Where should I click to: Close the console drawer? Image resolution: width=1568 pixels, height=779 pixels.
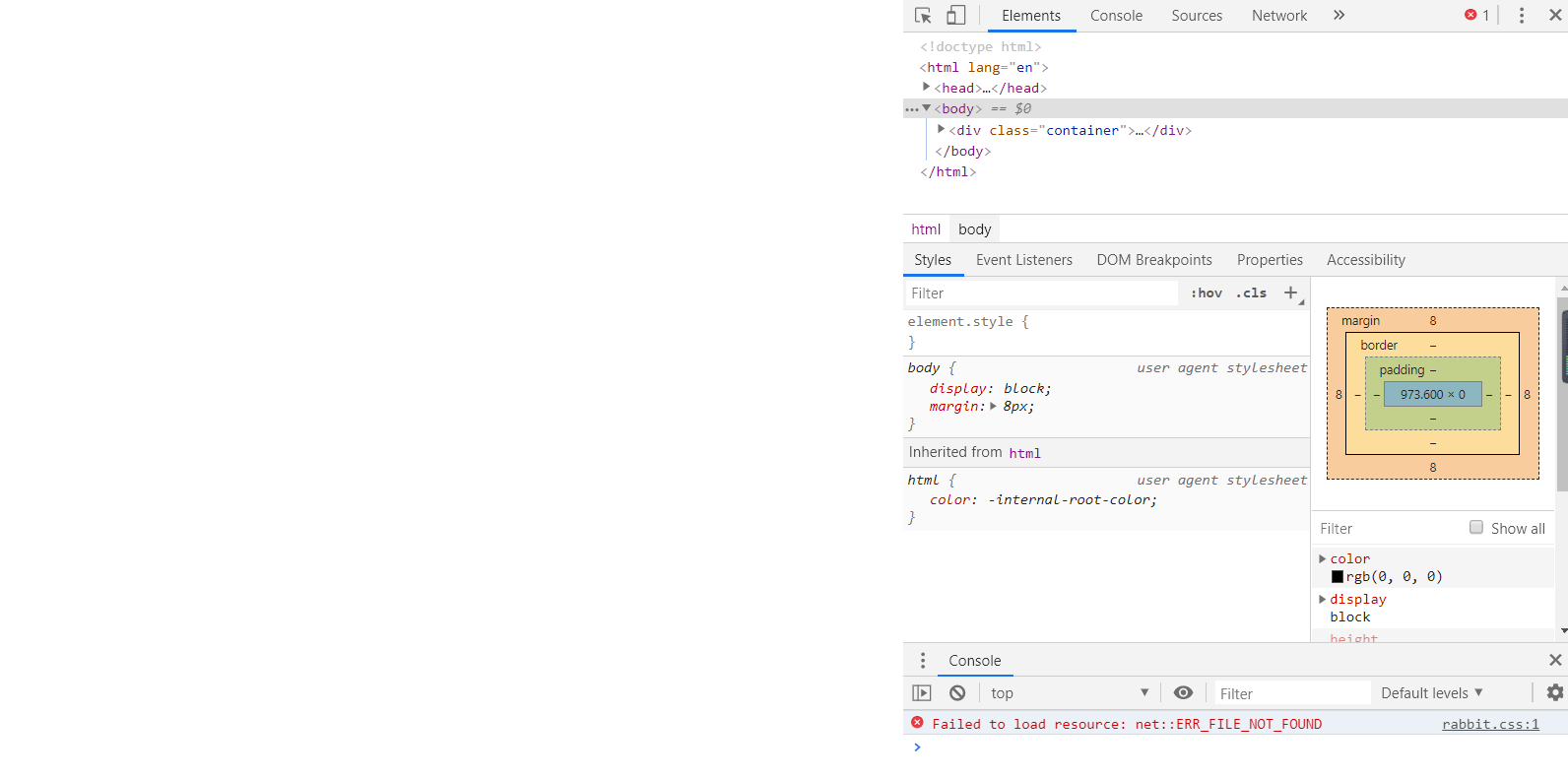[1555, 660]
